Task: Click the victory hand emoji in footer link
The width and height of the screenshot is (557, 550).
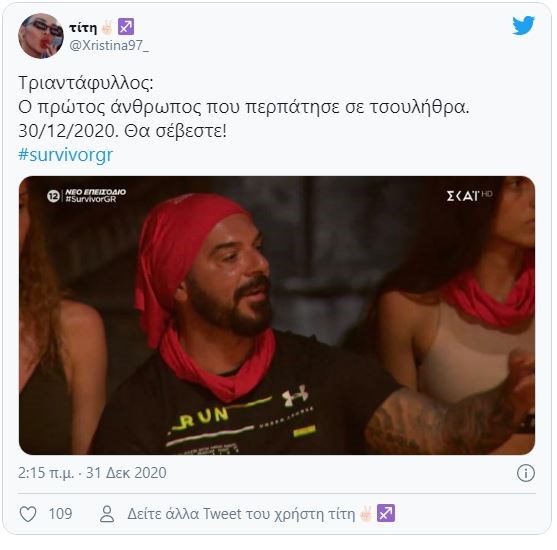Action: point(366,513)
